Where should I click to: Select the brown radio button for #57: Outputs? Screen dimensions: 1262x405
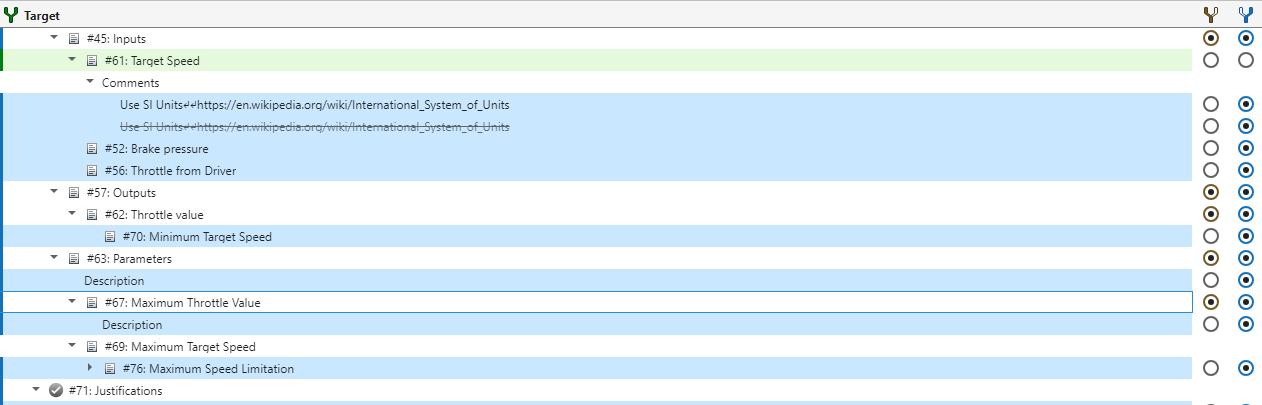[x=1211, y=192]
